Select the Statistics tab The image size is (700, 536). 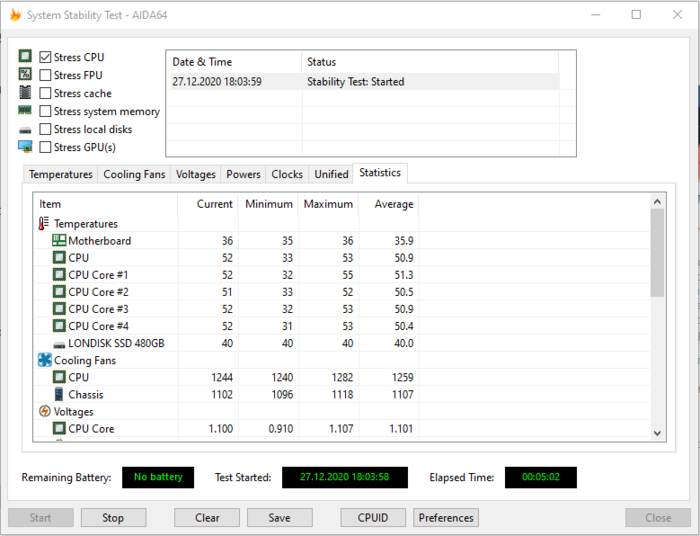coord(380,173)
